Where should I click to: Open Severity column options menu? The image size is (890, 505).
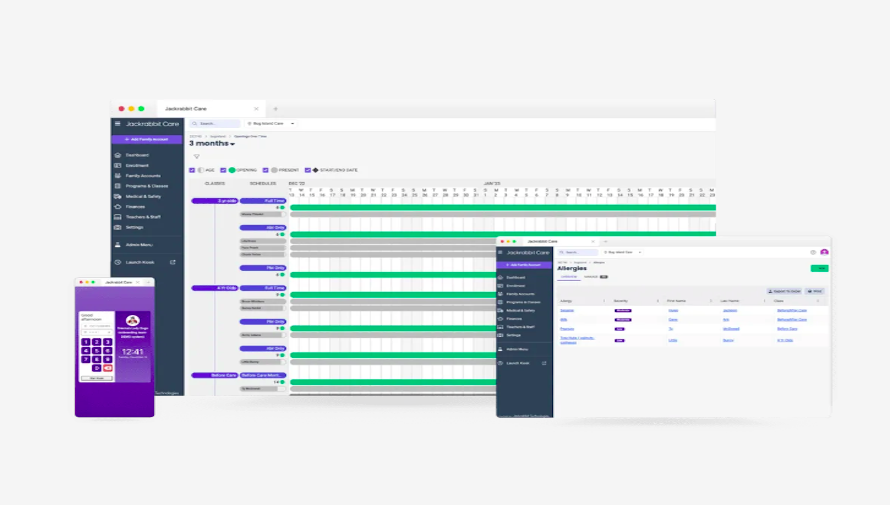click(x=658, y=301)
